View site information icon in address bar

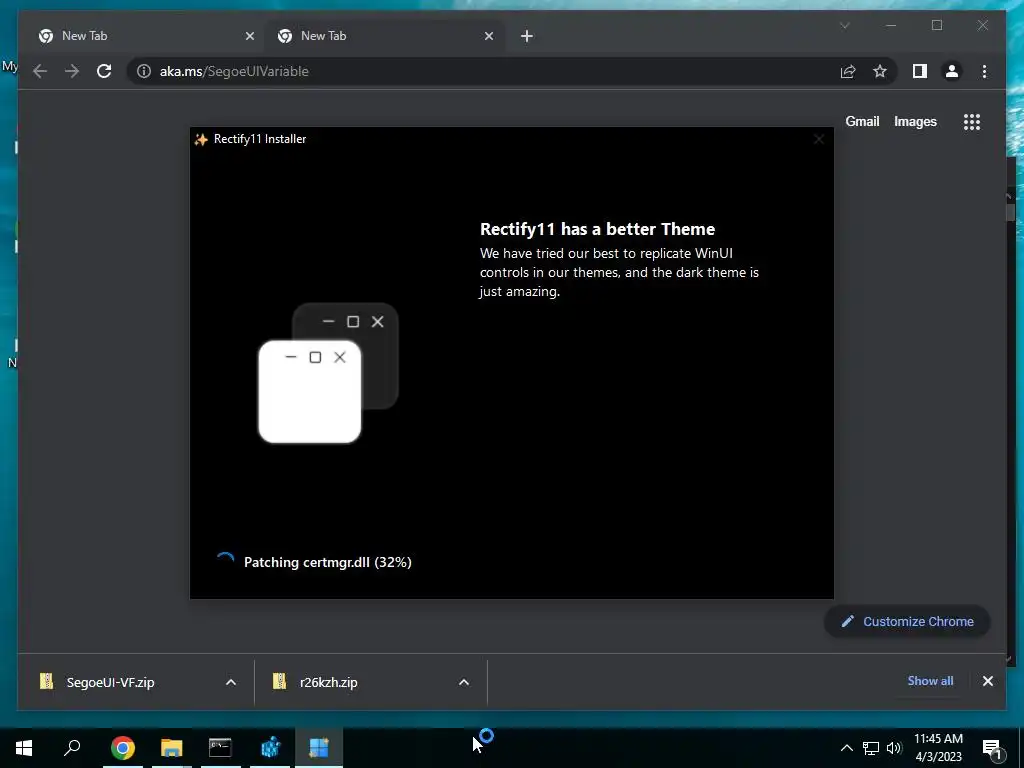point(144,71)
